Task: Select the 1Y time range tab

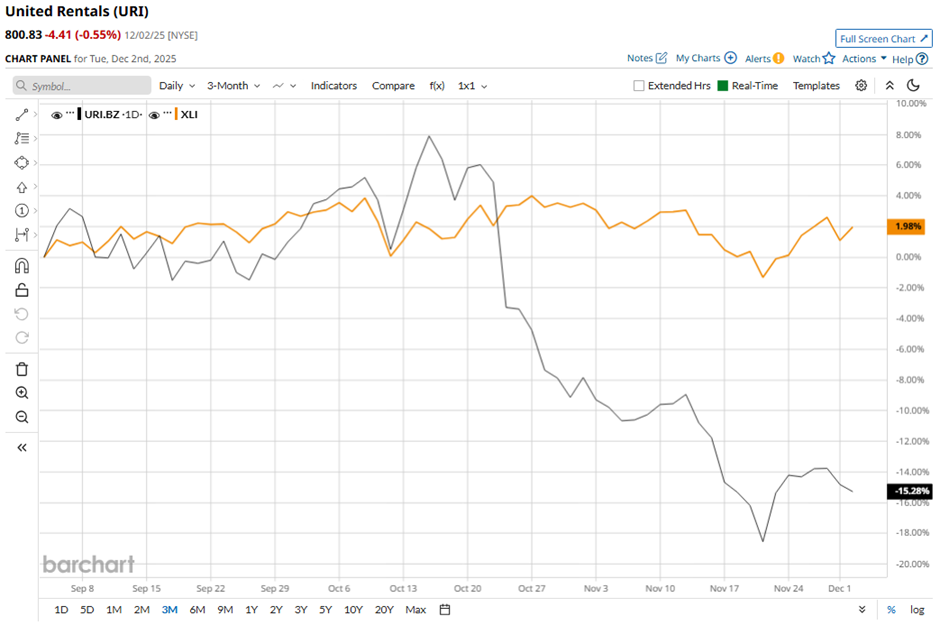Action: [x=251, y=609]
